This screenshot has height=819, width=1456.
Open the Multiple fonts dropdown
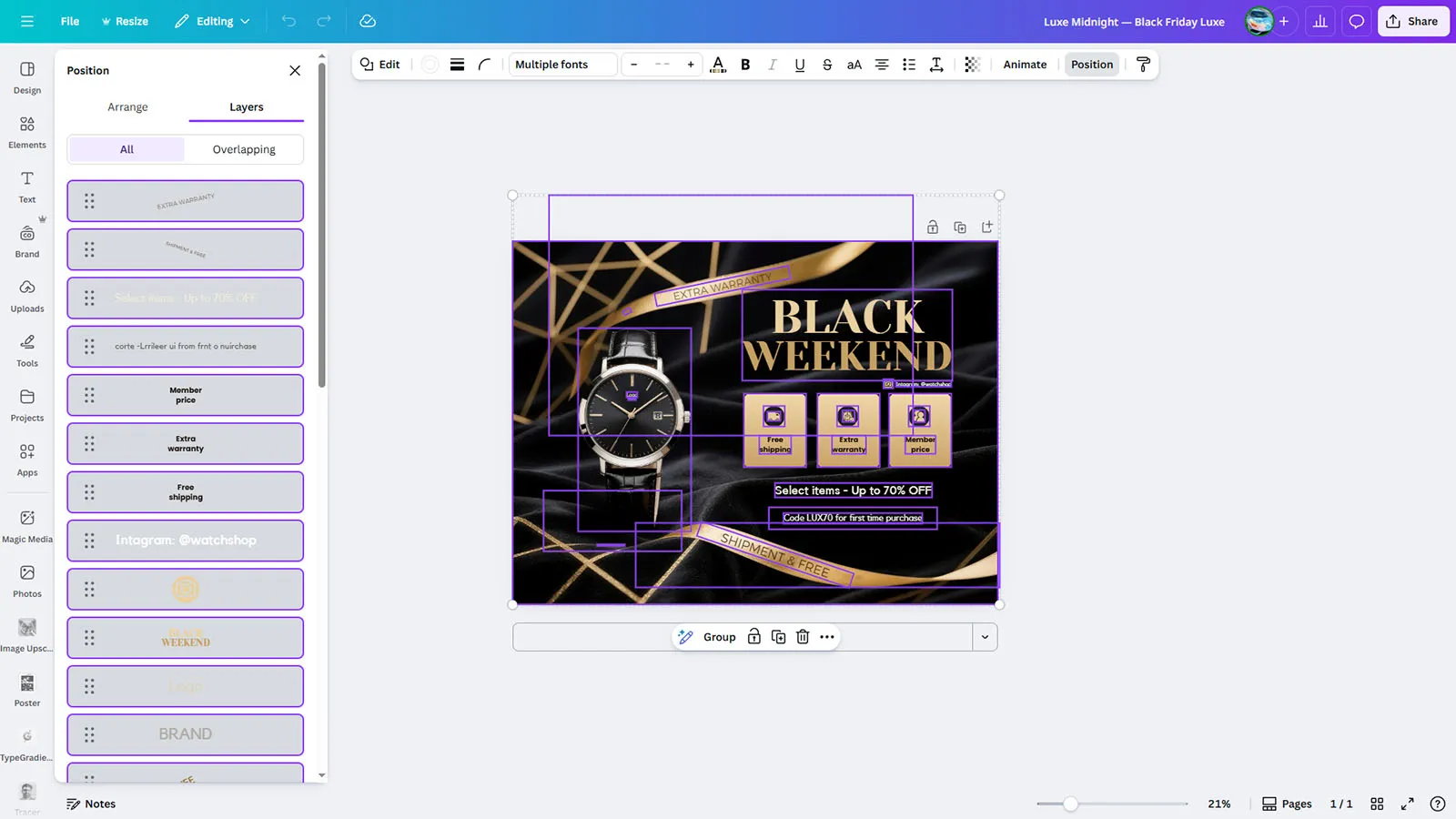point(562,65)
